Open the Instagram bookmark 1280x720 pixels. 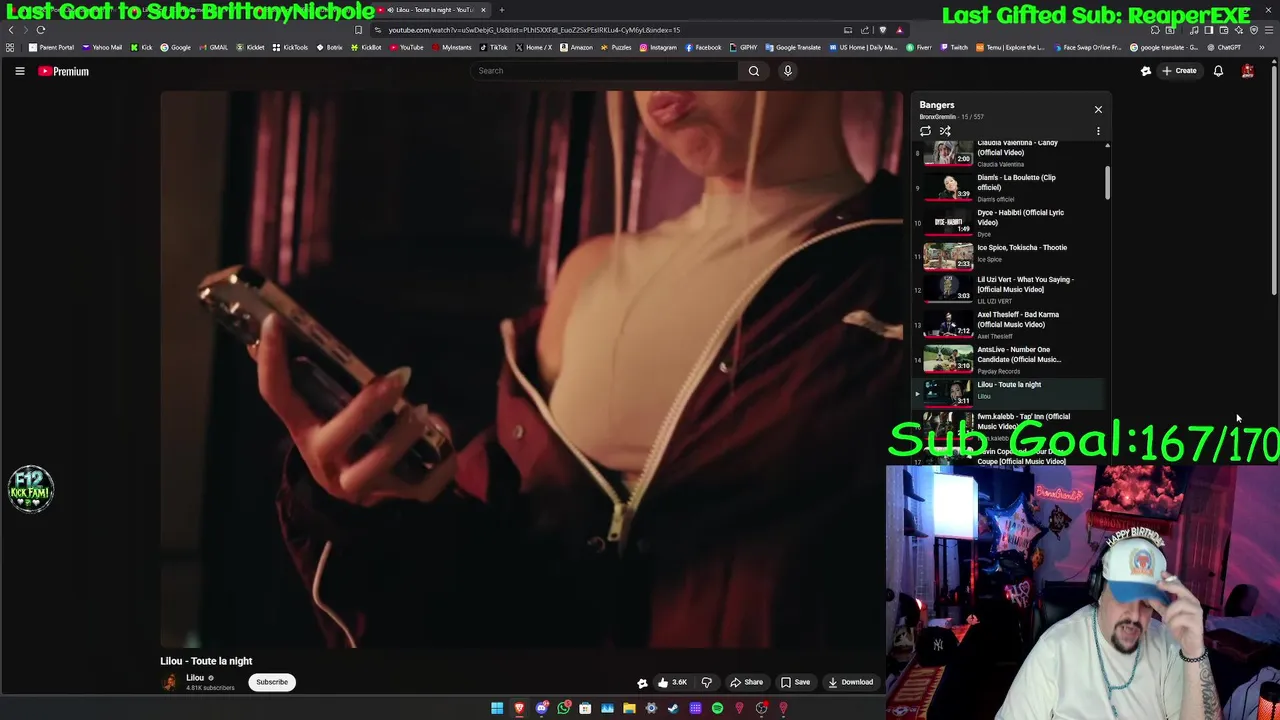point(658,47)
